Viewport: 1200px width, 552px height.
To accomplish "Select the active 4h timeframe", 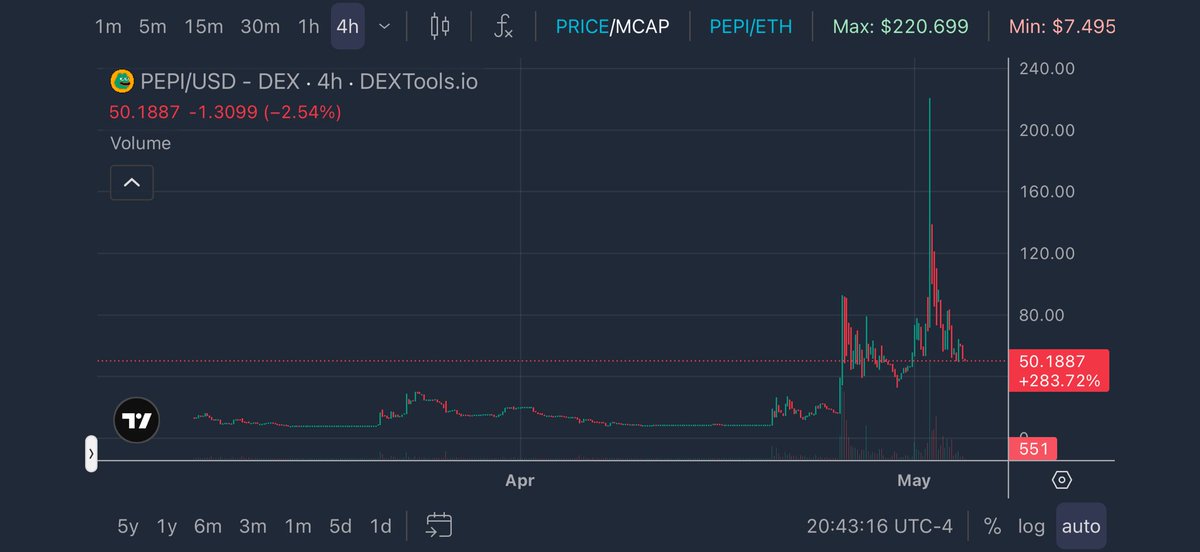I will point(347,26).
